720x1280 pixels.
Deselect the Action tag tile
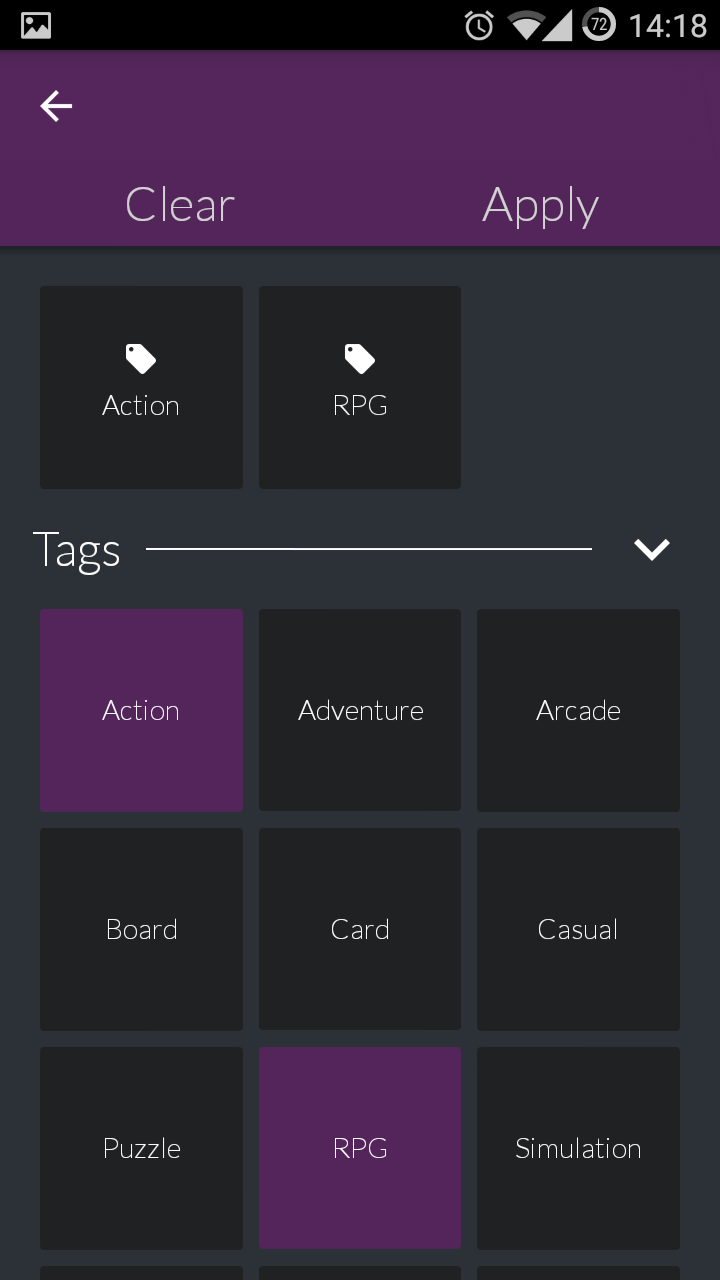[x=141, y=710]
